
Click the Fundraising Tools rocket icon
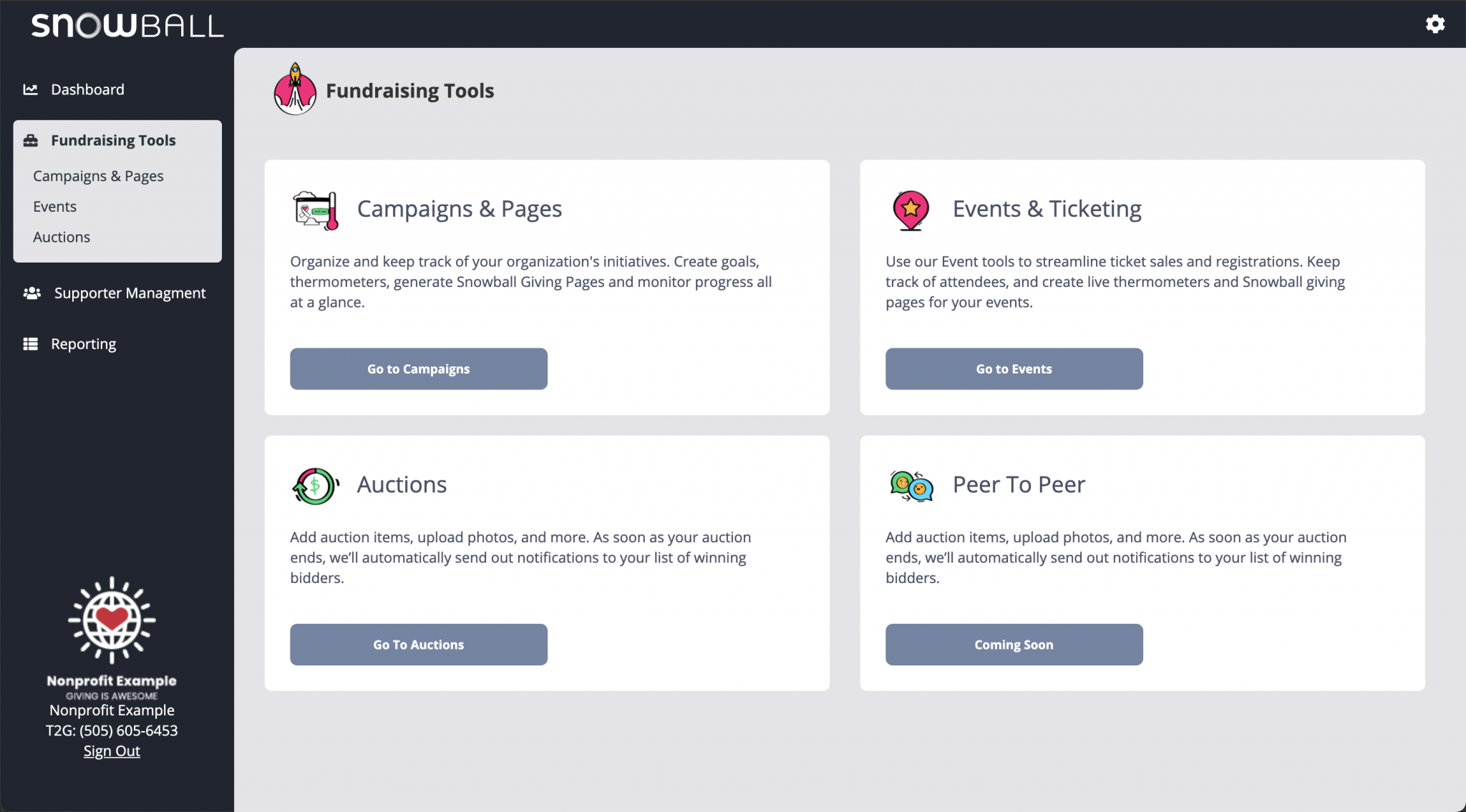(295, 90)
